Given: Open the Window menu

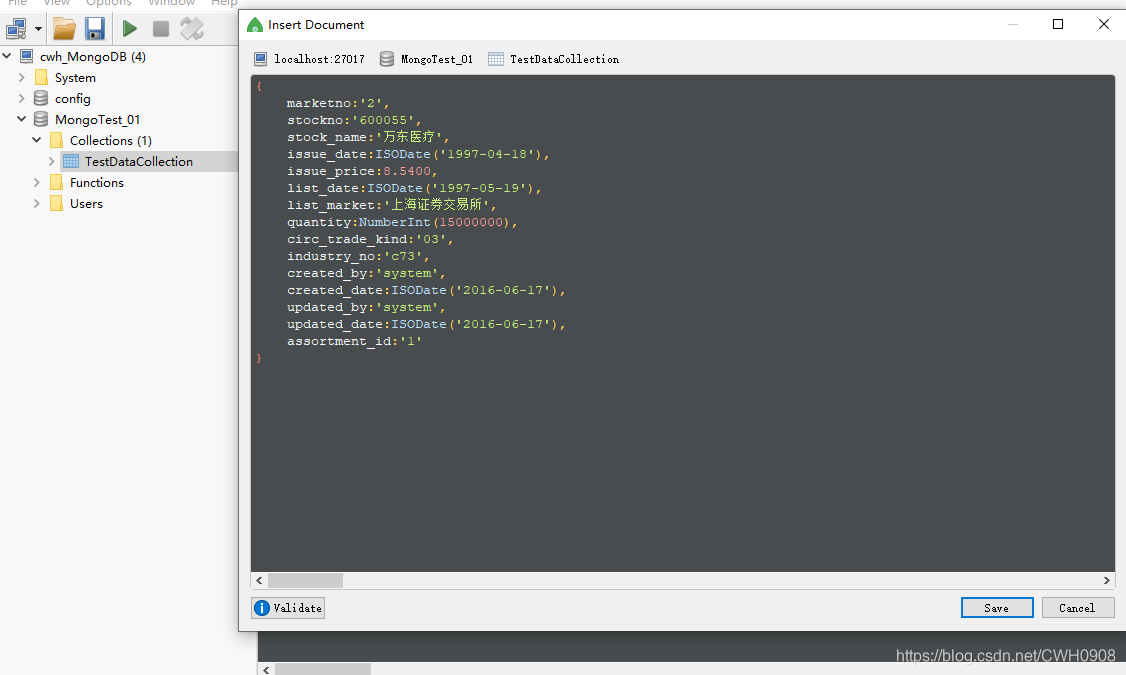Looking at the screenshot, I should (172, 3).
